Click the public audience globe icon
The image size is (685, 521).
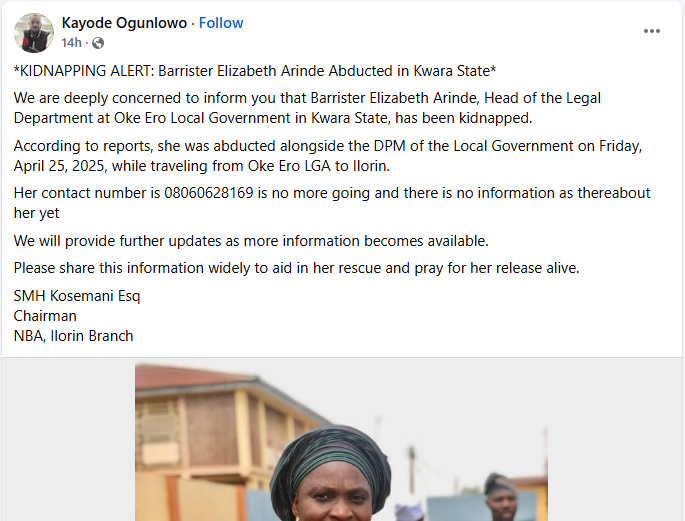click(98, 43)
